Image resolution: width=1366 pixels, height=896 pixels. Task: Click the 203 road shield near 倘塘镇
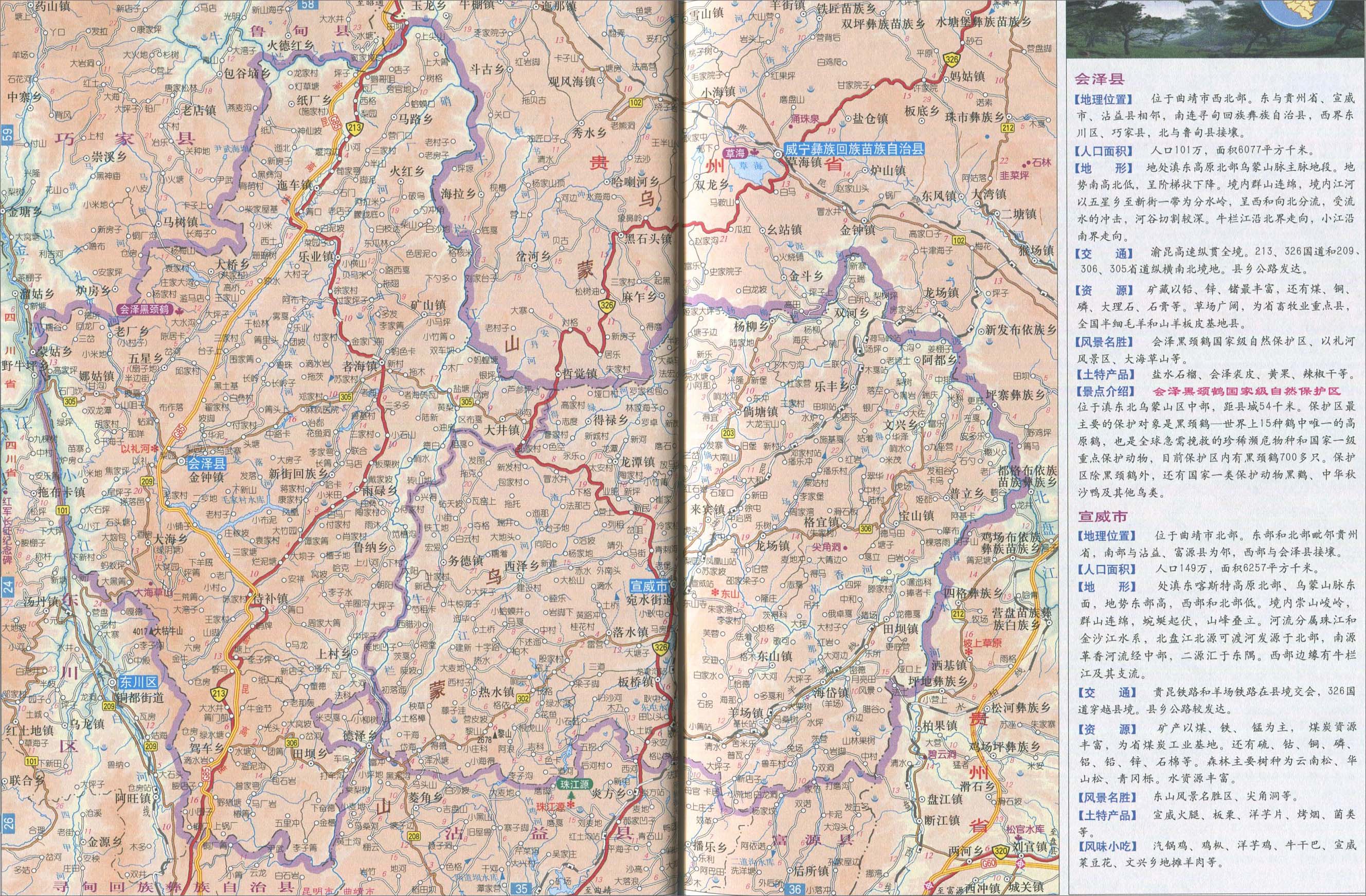coord(729,433)
